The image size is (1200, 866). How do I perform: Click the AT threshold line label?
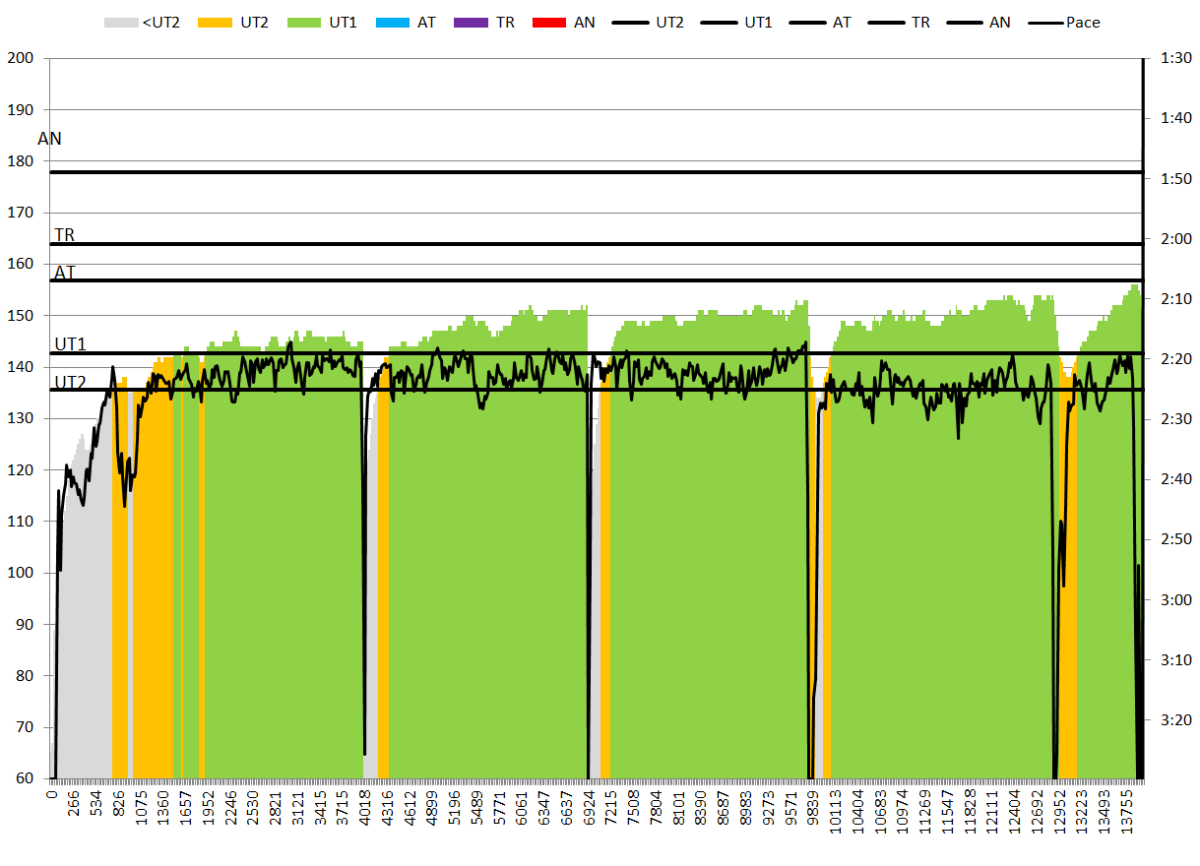[x=64, y=272]
